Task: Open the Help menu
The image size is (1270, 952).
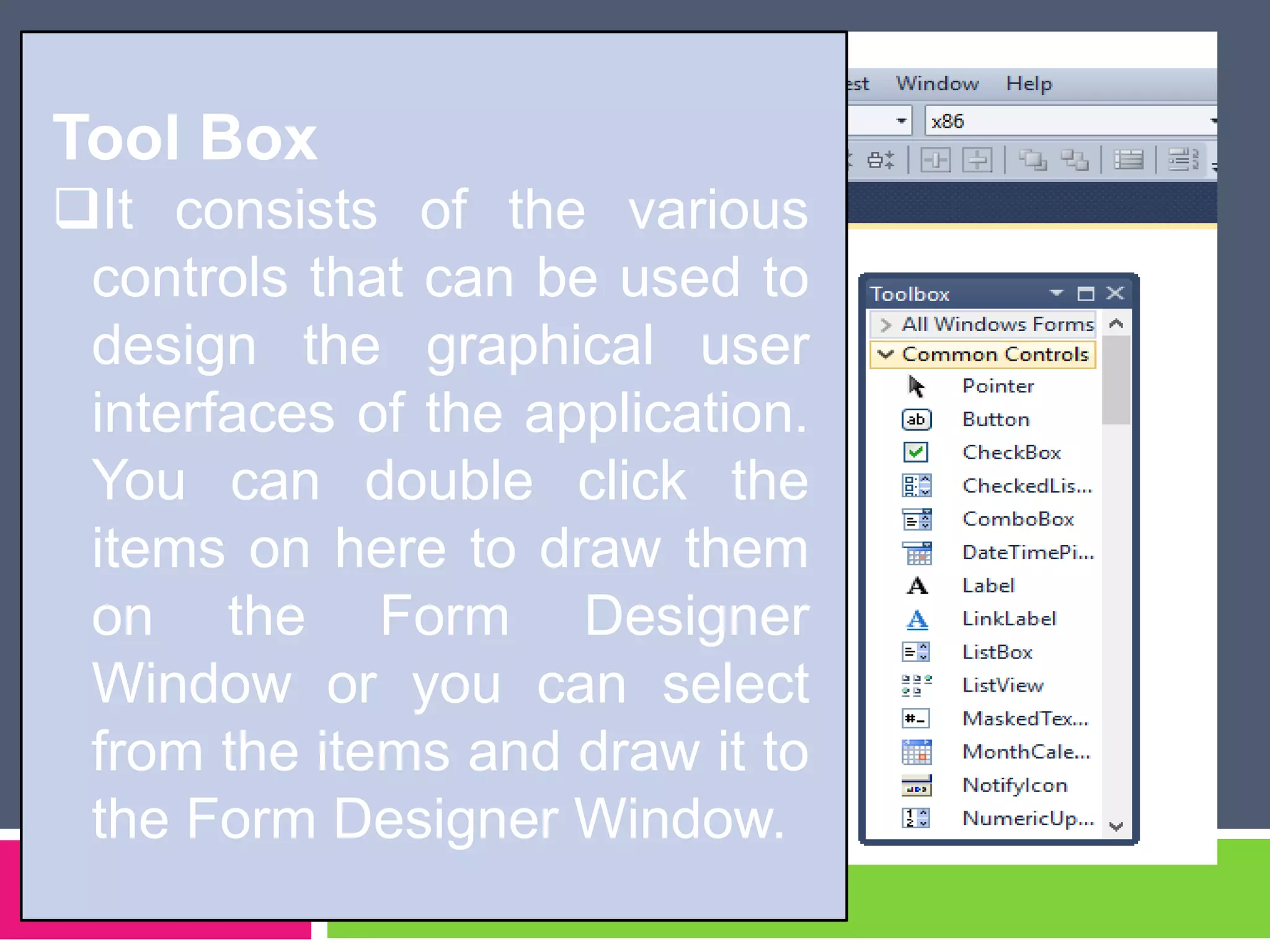Action: [1029, 84]
